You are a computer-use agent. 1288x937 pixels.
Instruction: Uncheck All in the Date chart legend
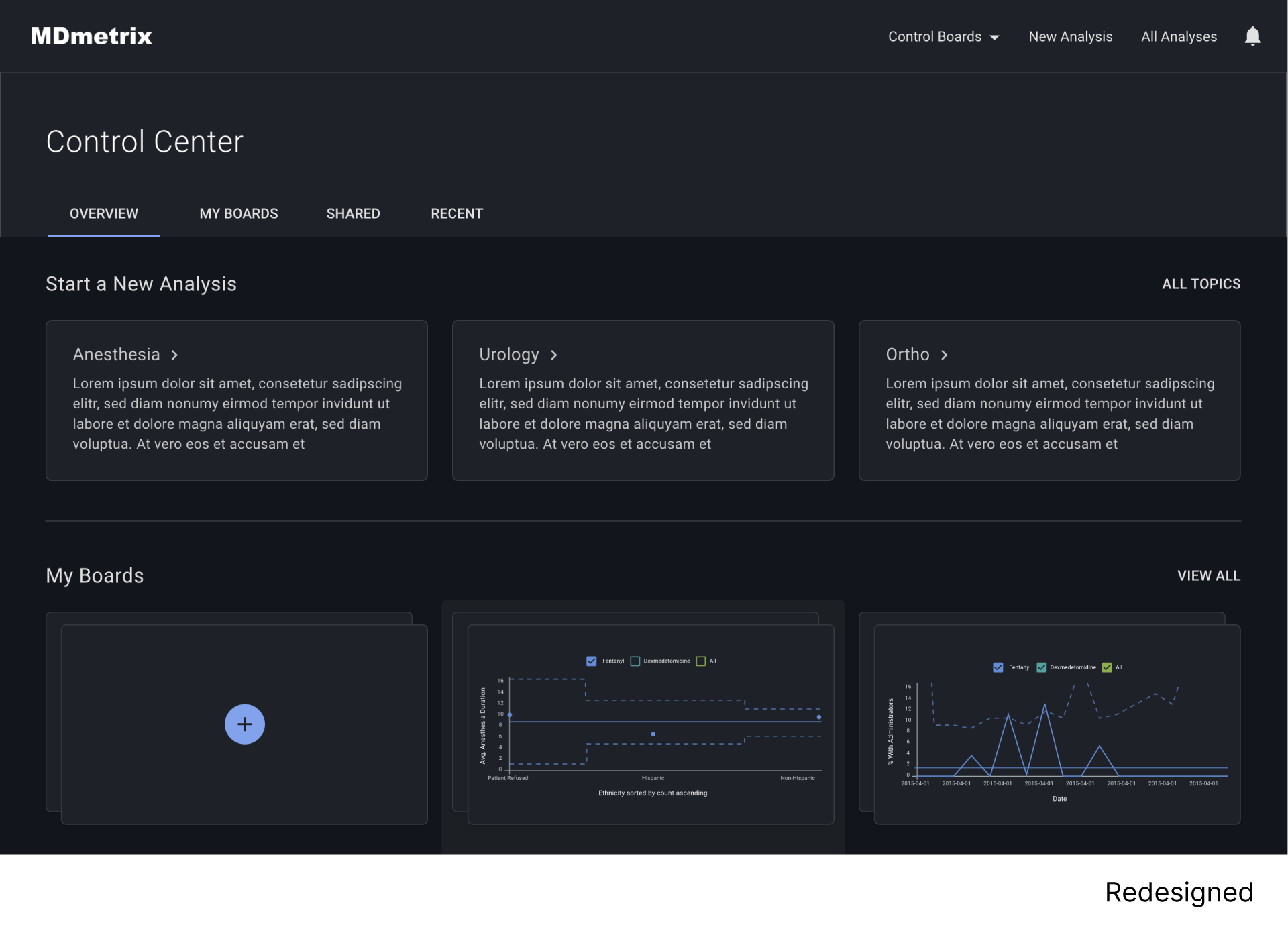[1107, 667]
